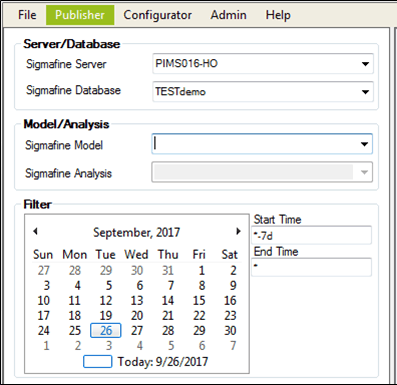Image resolution: width=397 pixels, height=385 pixels.
Task: Select grayed October 1 date
Action: (x=46, y=346)
